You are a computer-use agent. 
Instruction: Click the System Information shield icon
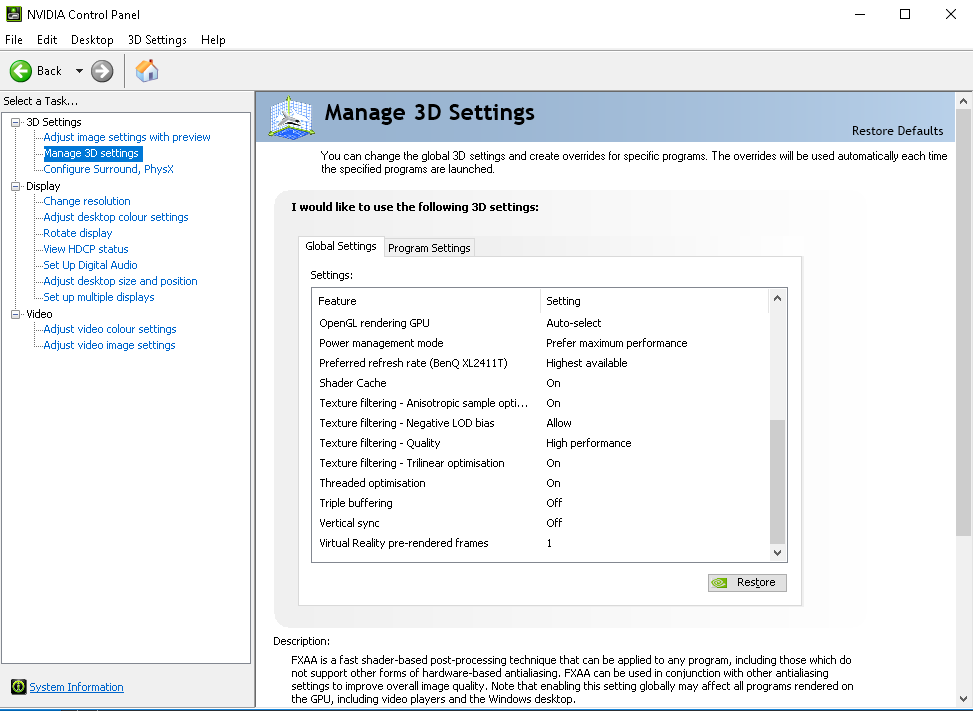pos(17,687)
